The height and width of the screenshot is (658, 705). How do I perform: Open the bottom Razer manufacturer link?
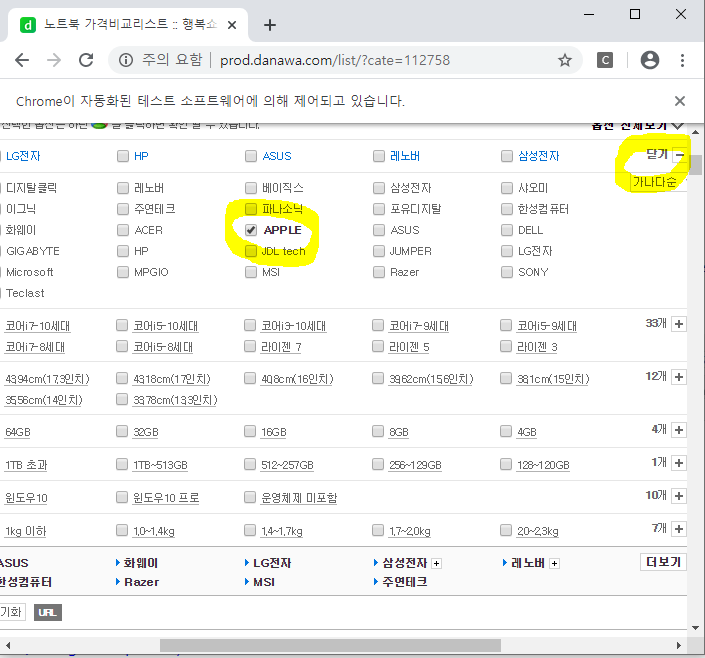(142, 582)
